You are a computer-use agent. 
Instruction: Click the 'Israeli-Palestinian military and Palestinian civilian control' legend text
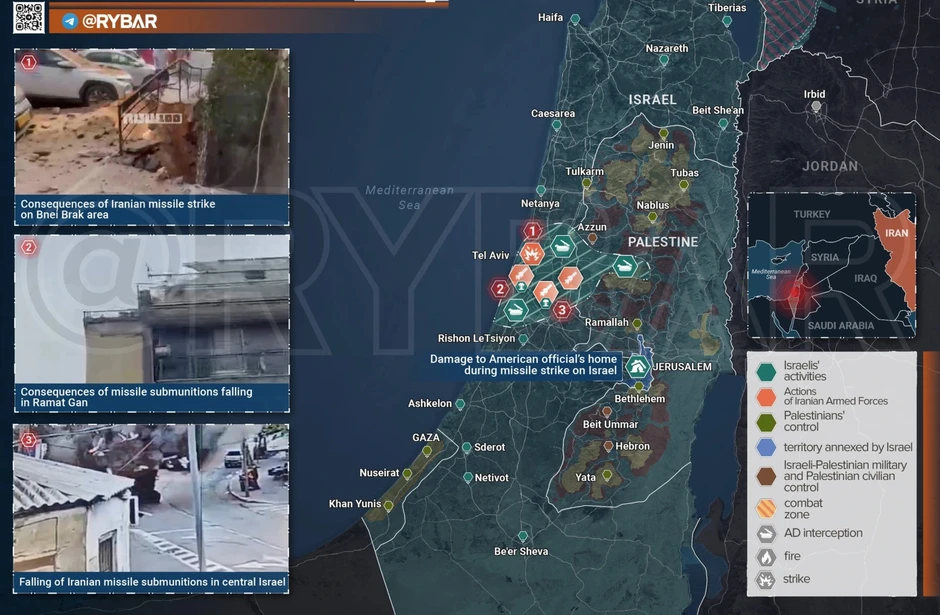coord(845,476)
